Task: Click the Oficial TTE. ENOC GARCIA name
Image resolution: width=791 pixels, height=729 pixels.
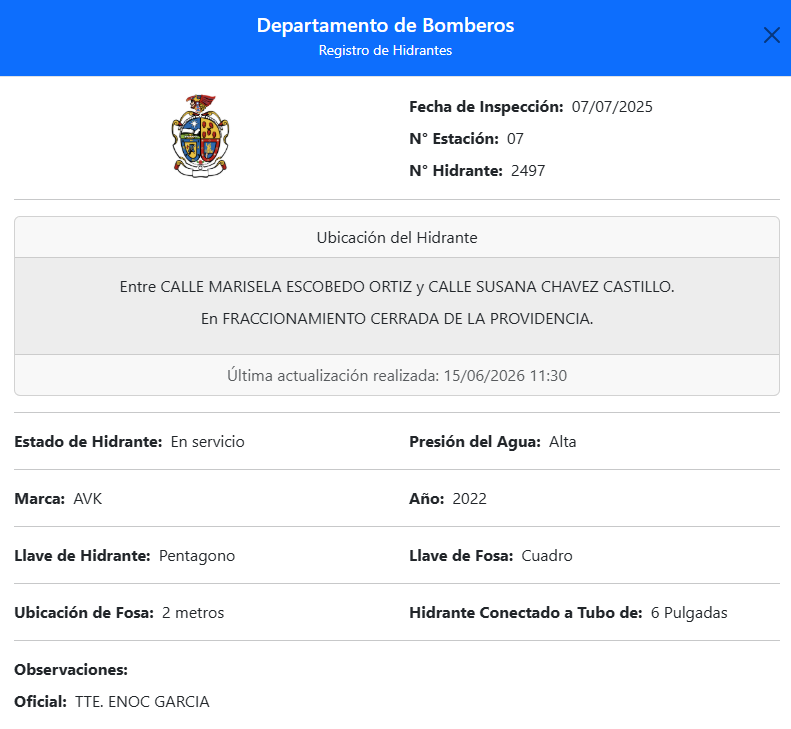Action: coord(142,702)
